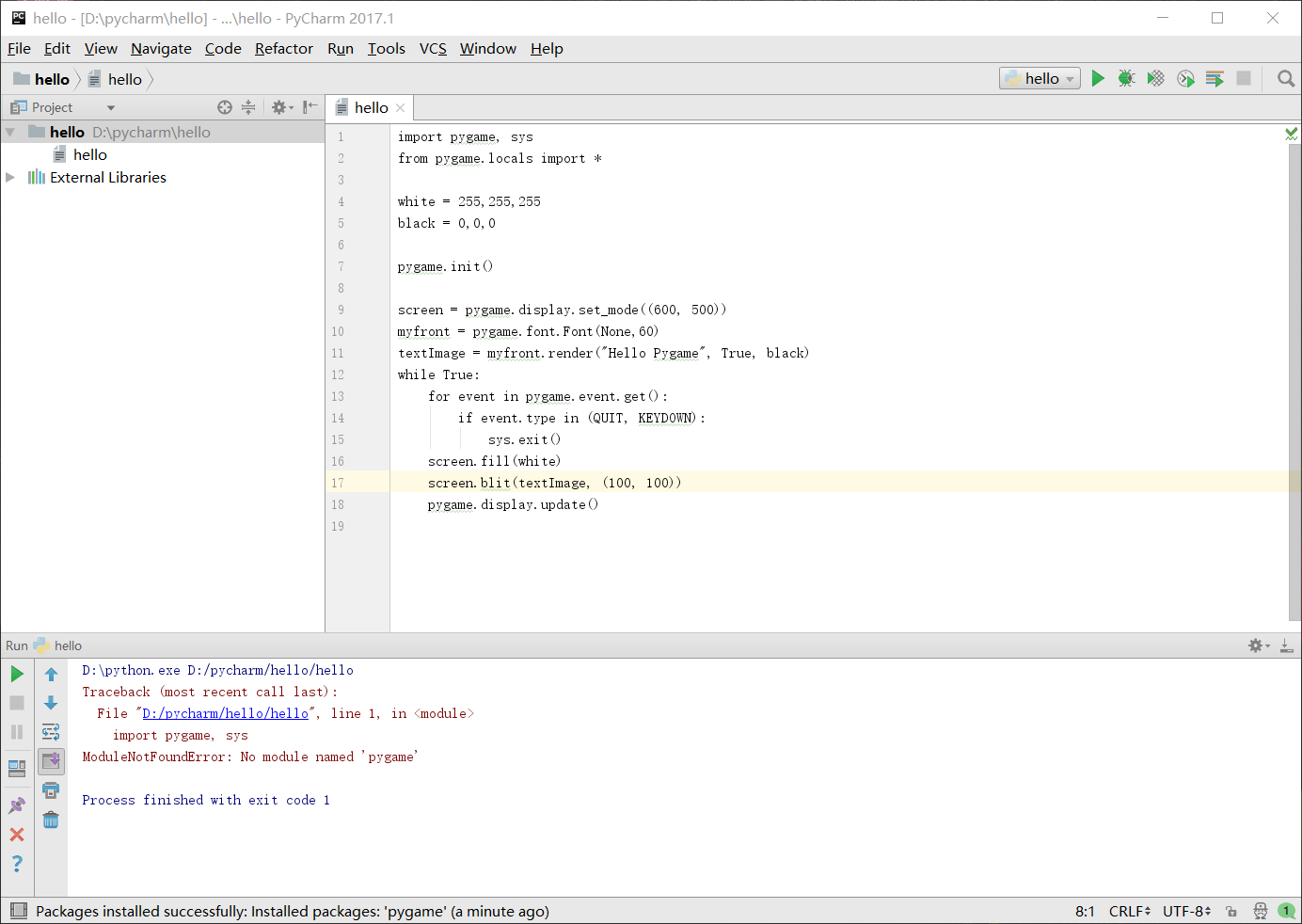Open the event log notification badge
Image resolution: width=1302 pixels, height=924 pixels.
[1286, 911]
